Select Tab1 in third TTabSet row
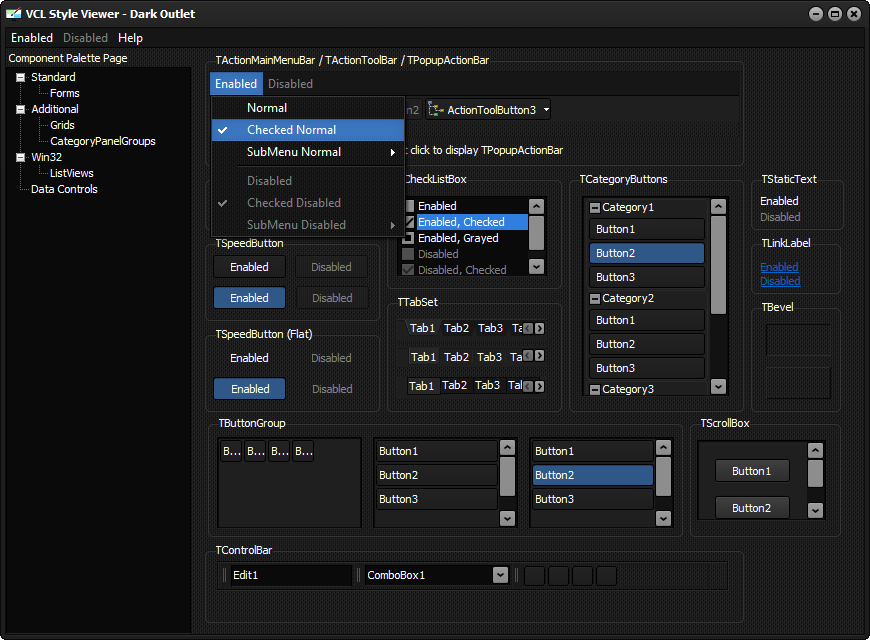Viewport: 870px width, 640px height. [422, 386]
